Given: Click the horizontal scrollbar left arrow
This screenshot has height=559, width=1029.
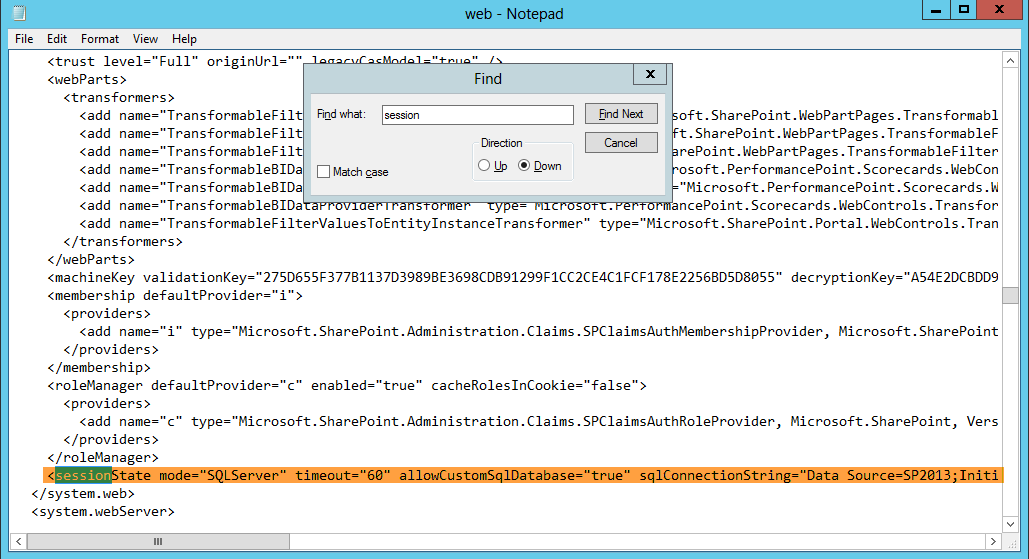Looking at the screenshot, I should point(18,541).
